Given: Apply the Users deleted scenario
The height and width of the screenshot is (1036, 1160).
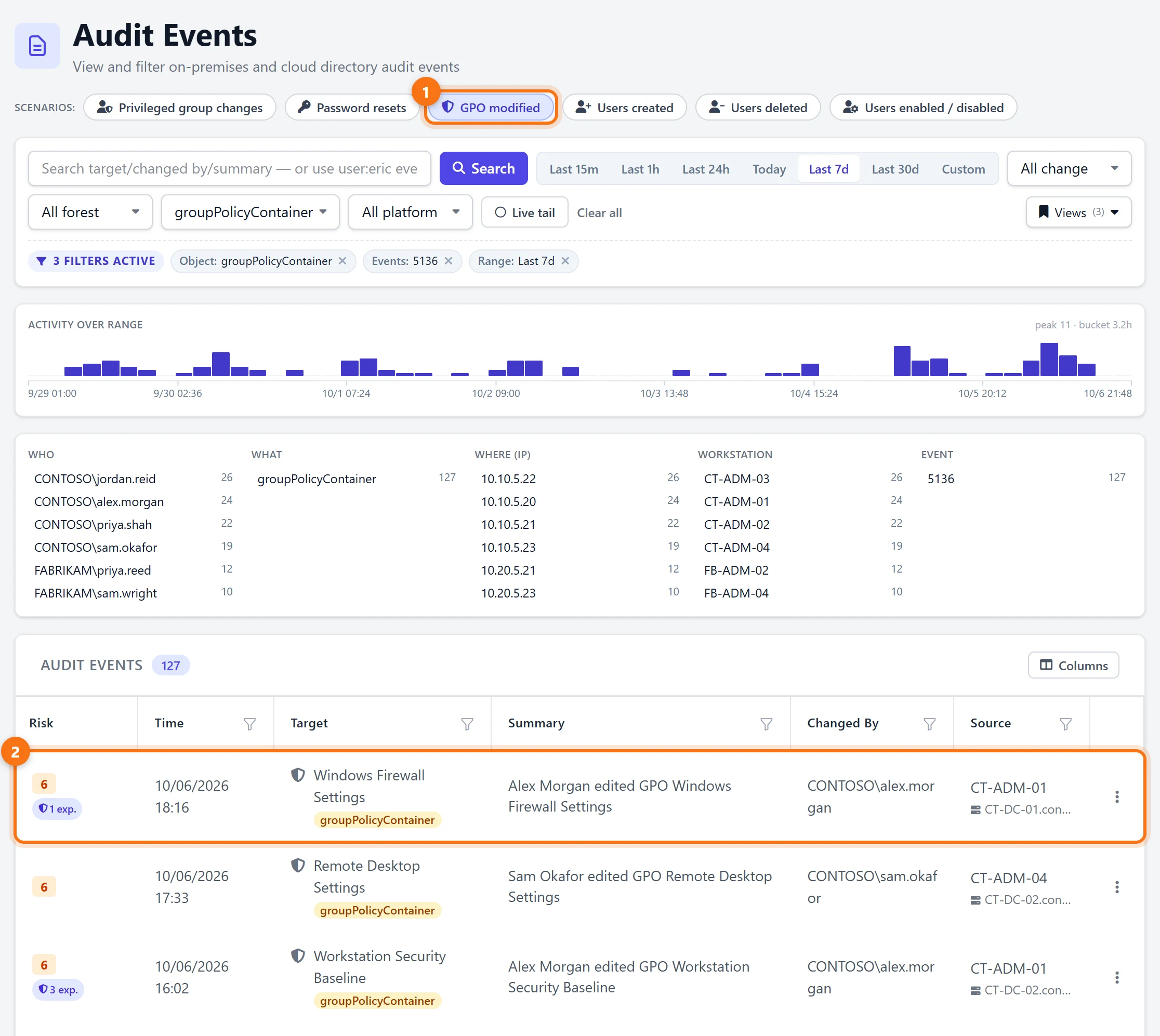Looking at the screenshot, I should tap(758, 108).
